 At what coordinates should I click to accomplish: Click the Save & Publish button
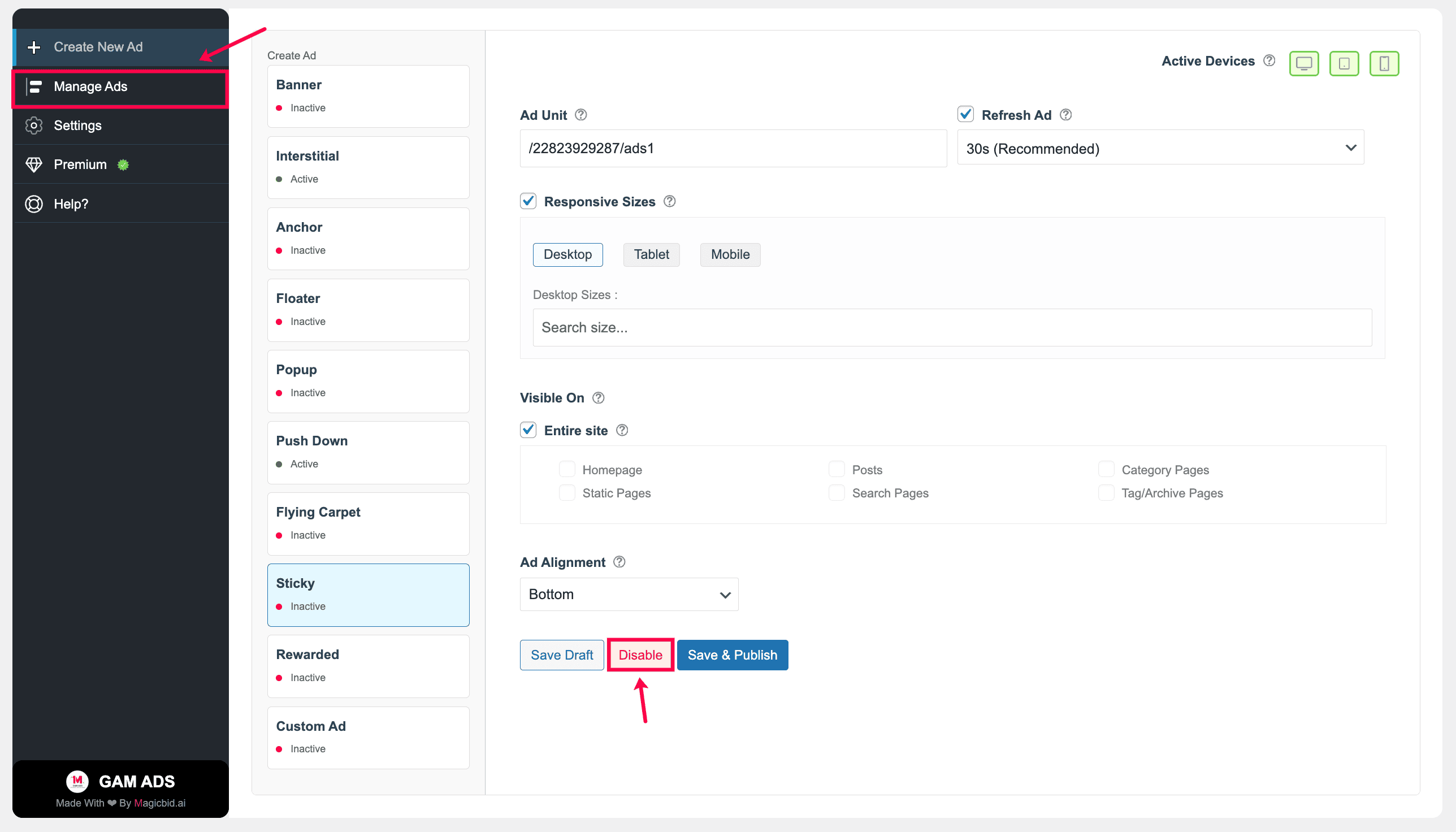(733, 655)
